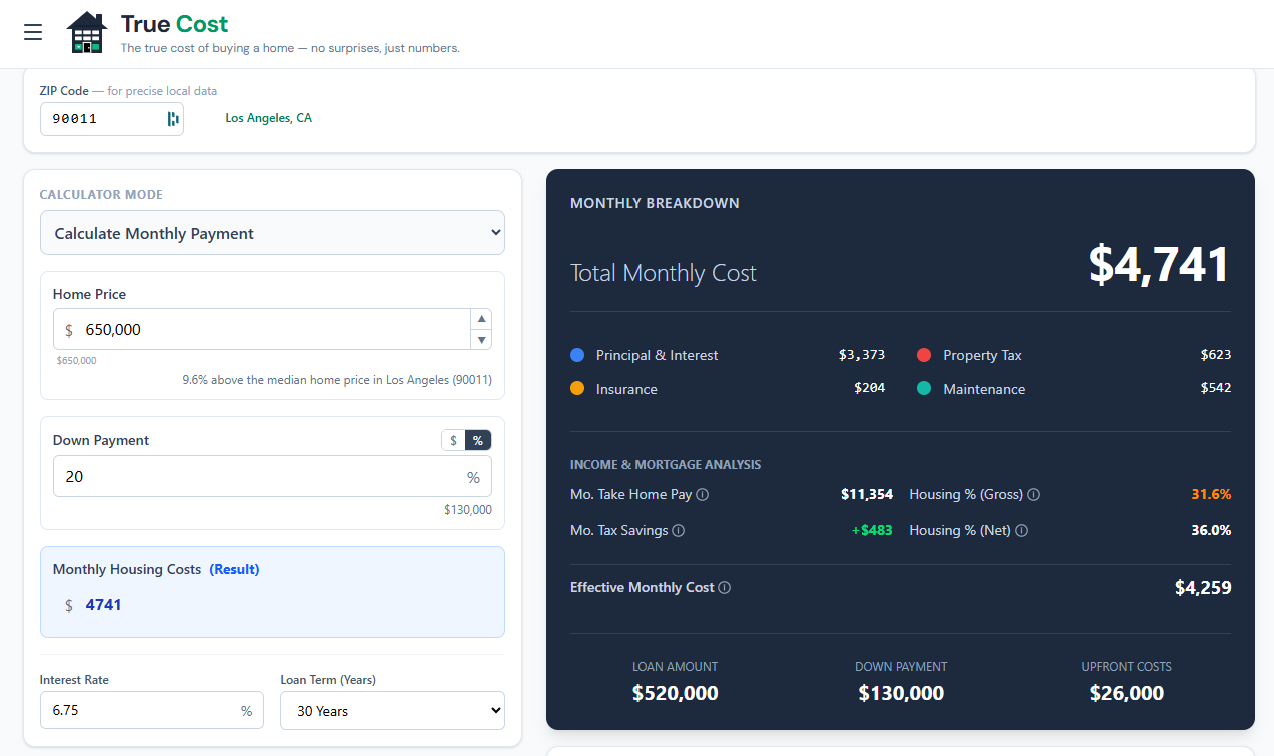The image size is (1274, 756).
Task: Open the hamburger menu
Action: click(x=33, y=32)
